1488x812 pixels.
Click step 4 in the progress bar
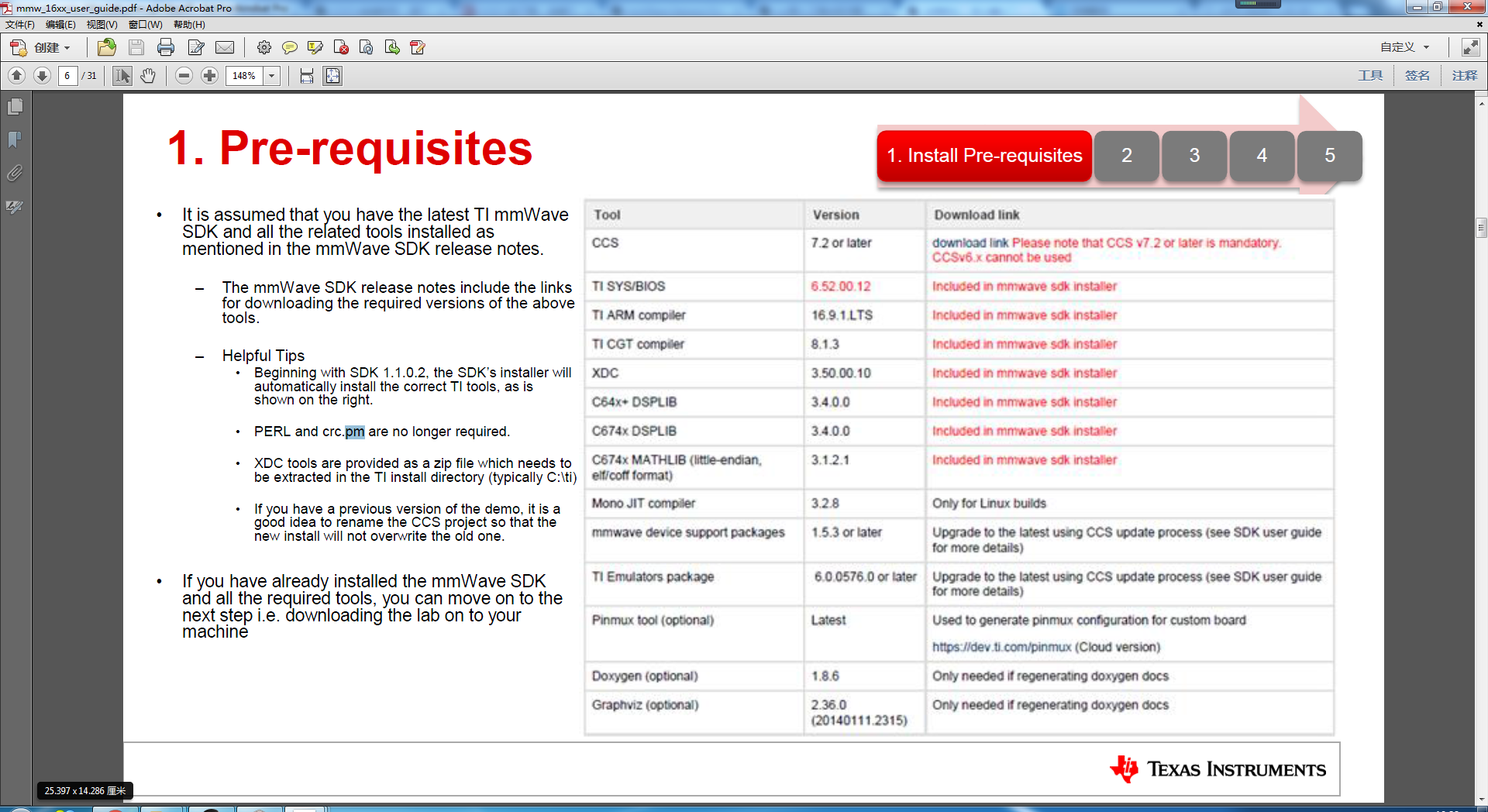1262,156
